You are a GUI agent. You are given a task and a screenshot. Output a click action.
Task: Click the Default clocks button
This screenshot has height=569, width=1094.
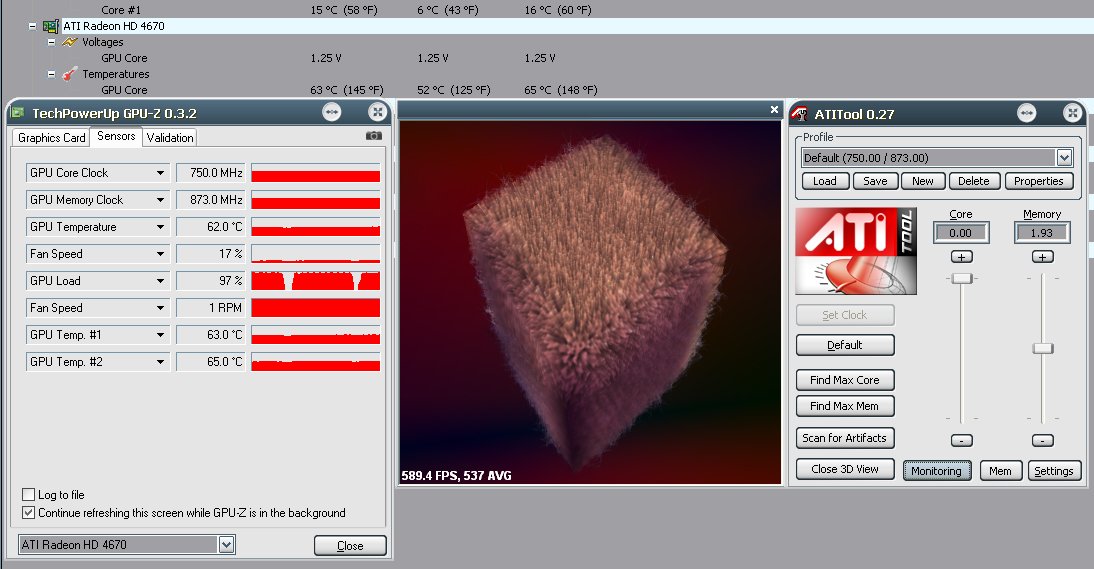coord(845,345)
